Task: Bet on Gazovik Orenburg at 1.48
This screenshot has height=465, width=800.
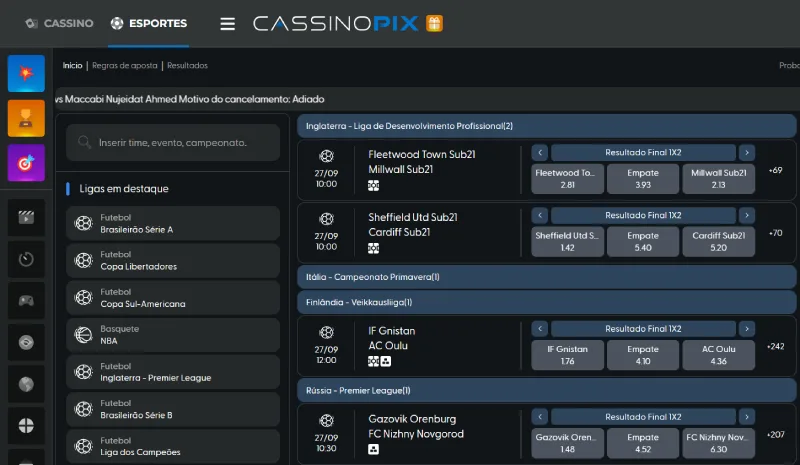Action: 567,443
